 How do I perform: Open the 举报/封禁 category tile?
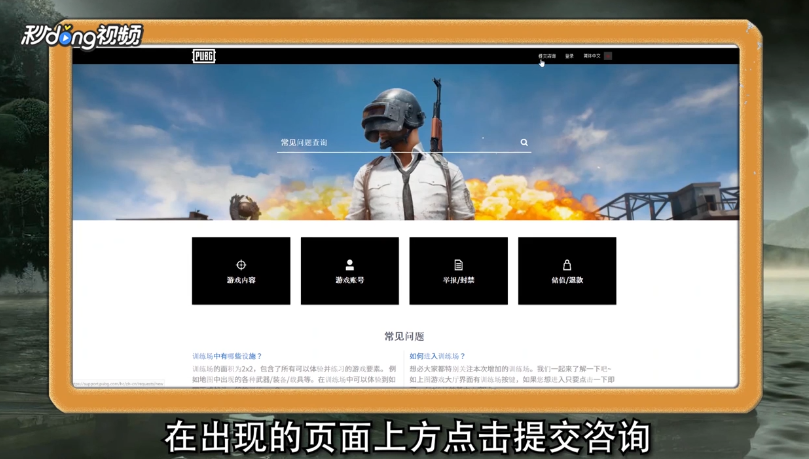[459, 271]
